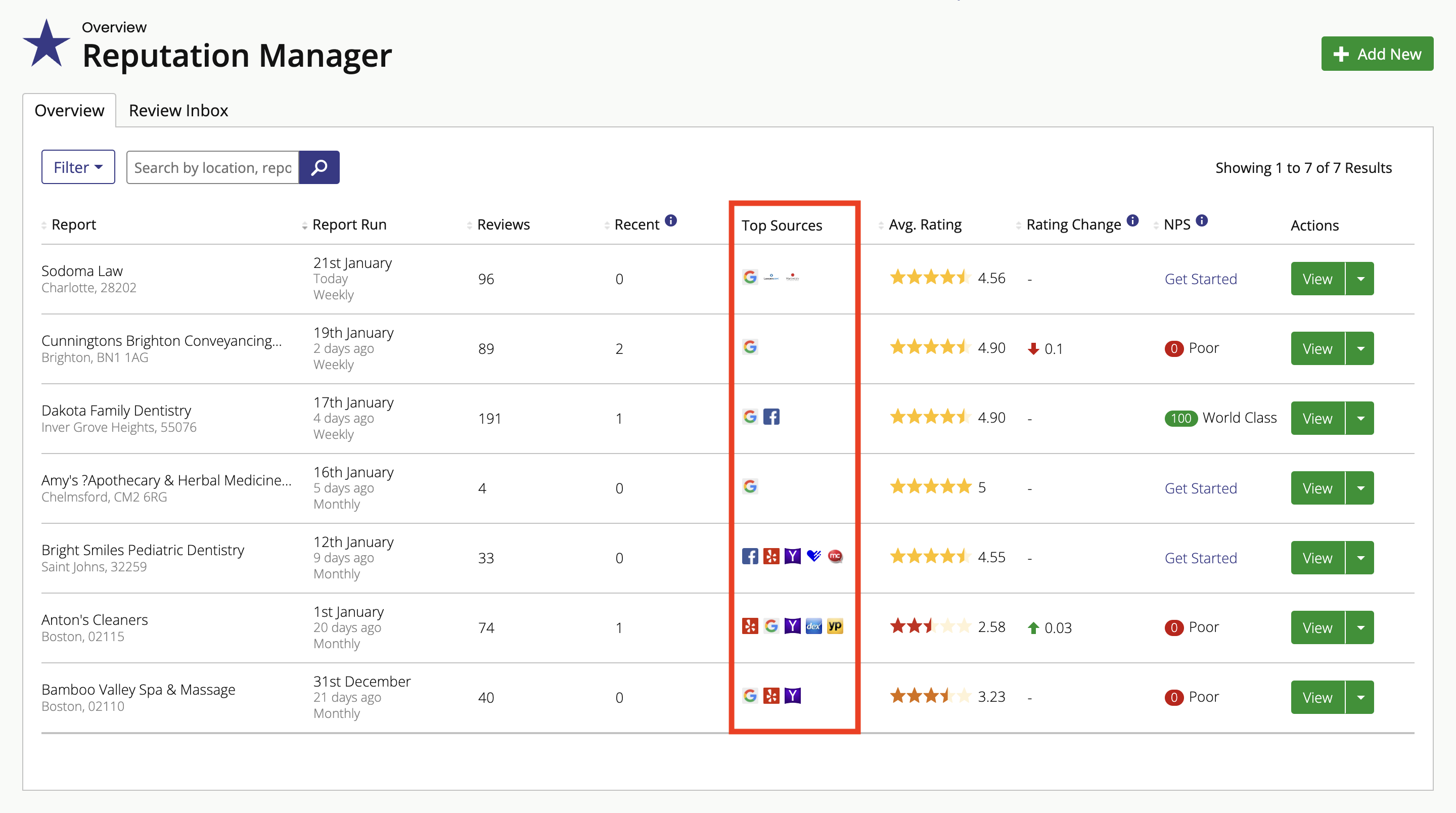Click YP icon in Anton's Cleaners row
The width and height of the screenshot is (1456, 813).
835,626
